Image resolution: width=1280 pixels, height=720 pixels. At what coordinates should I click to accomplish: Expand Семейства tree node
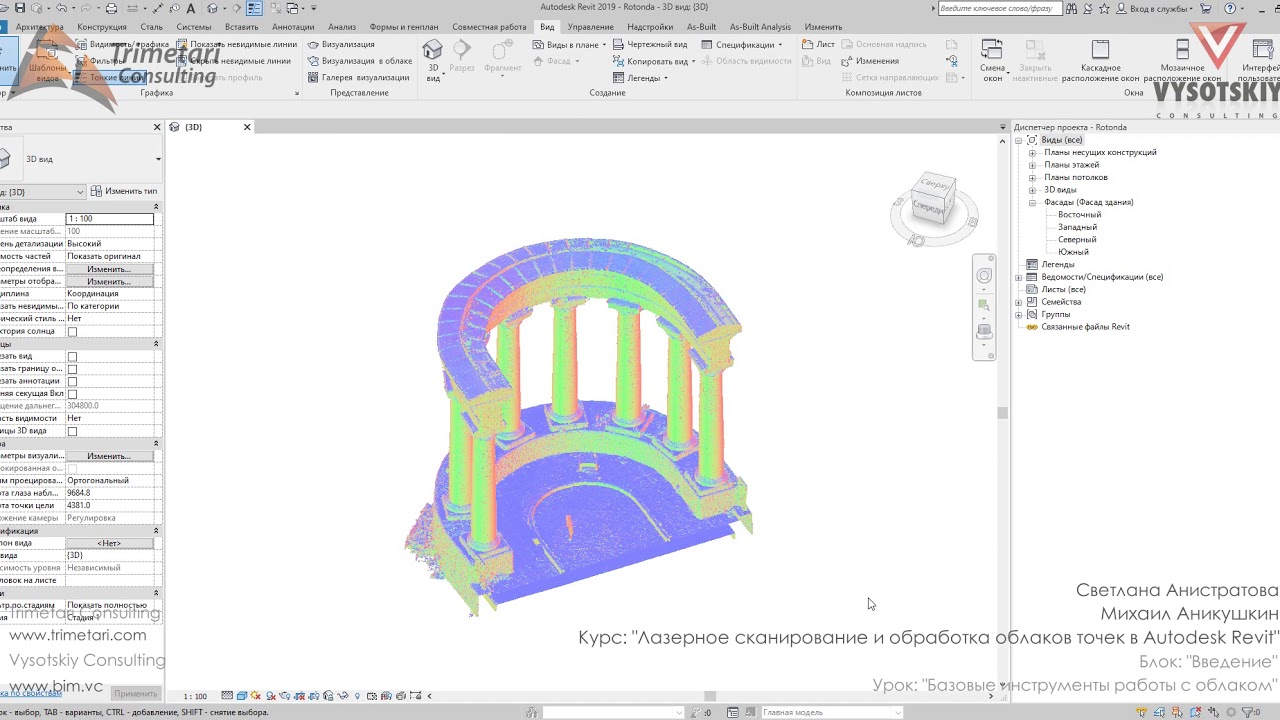click(1019, 302)
